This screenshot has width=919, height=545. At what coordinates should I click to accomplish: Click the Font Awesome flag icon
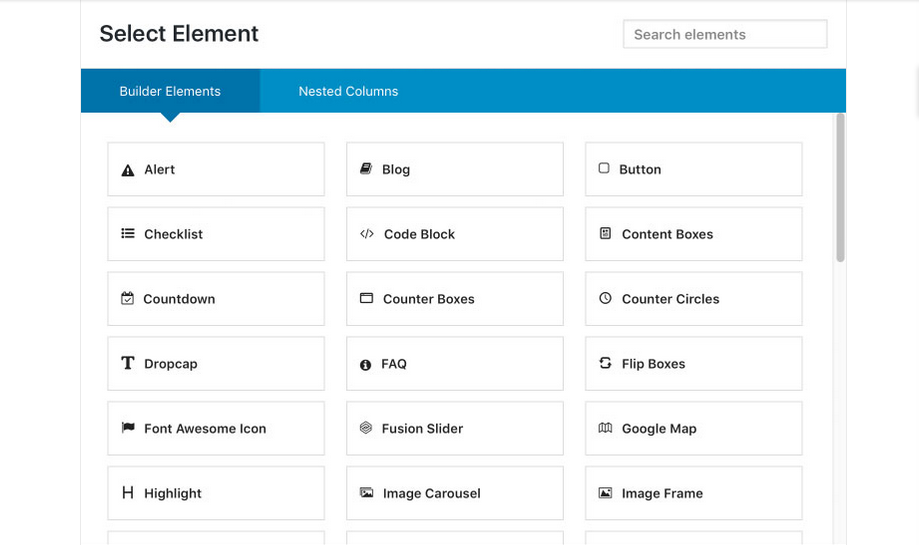tap(128, 428)
